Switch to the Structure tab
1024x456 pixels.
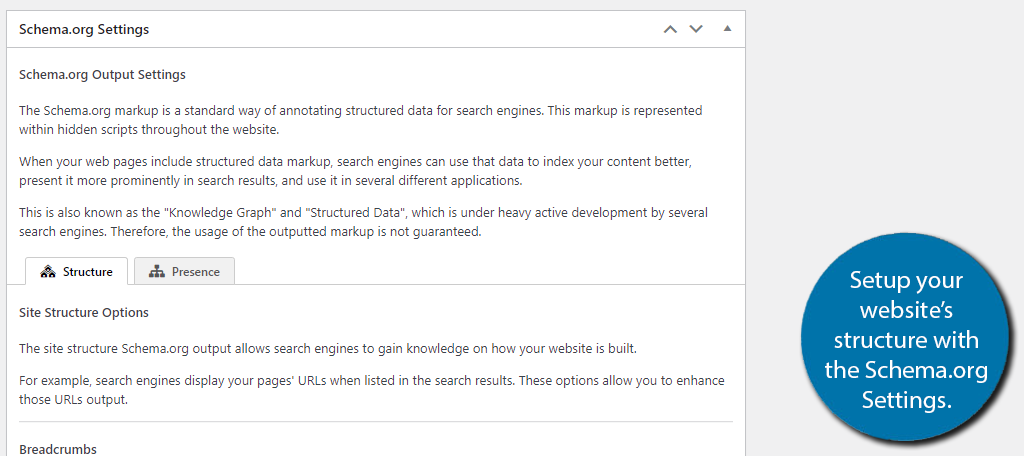pos(76,271)
